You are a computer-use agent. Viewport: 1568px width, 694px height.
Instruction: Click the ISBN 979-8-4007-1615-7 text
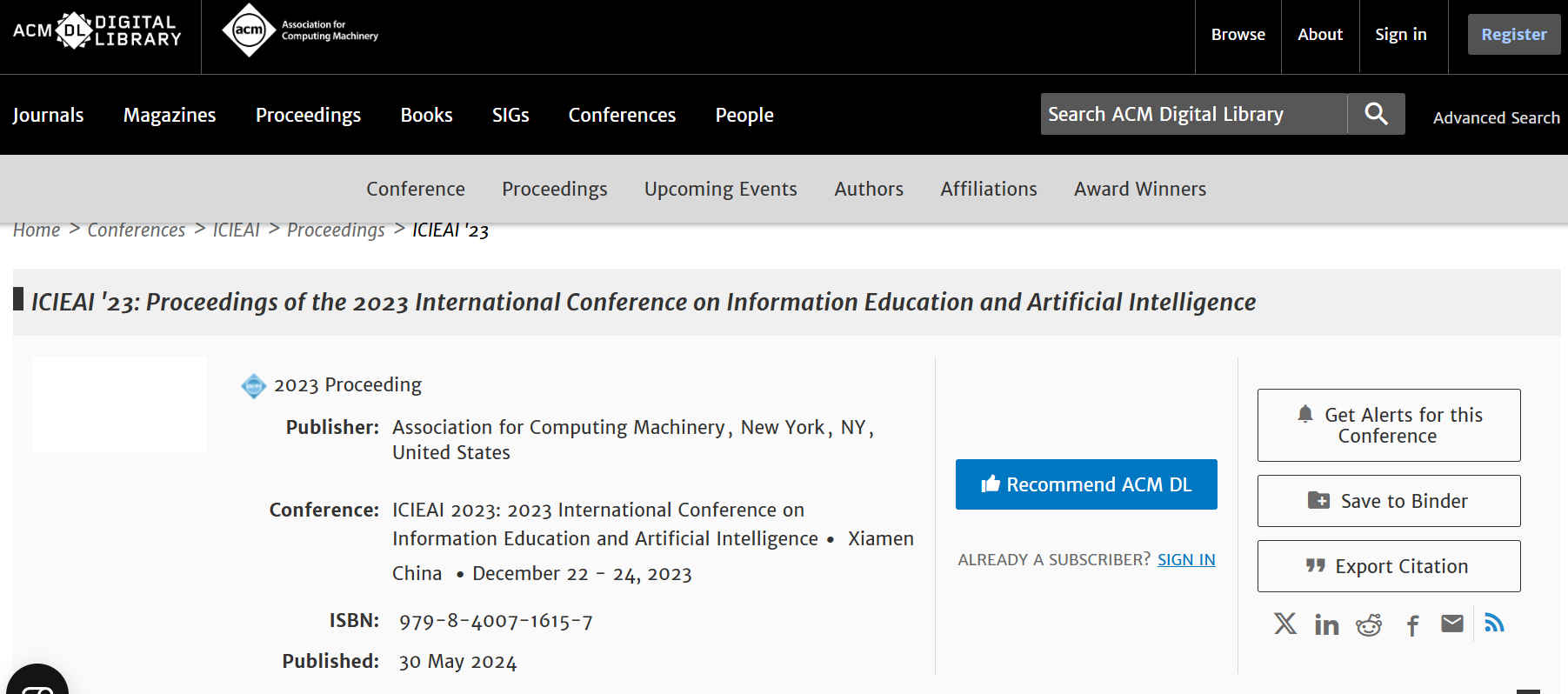496,621
